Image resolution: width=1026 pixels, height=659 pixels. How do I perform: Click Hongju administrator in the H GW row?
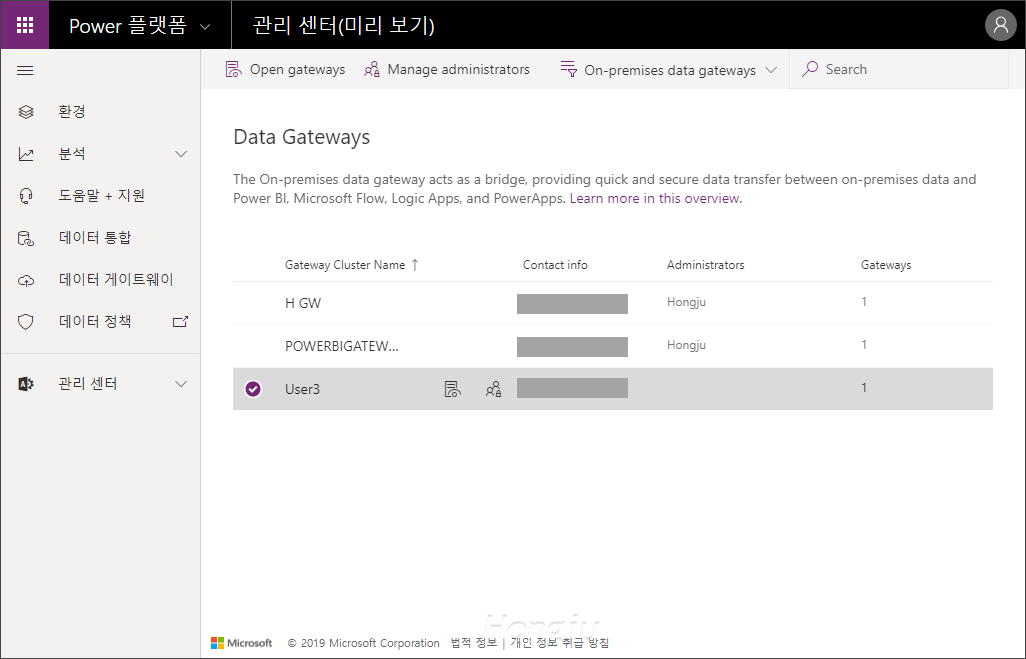[x=686, y=302]
